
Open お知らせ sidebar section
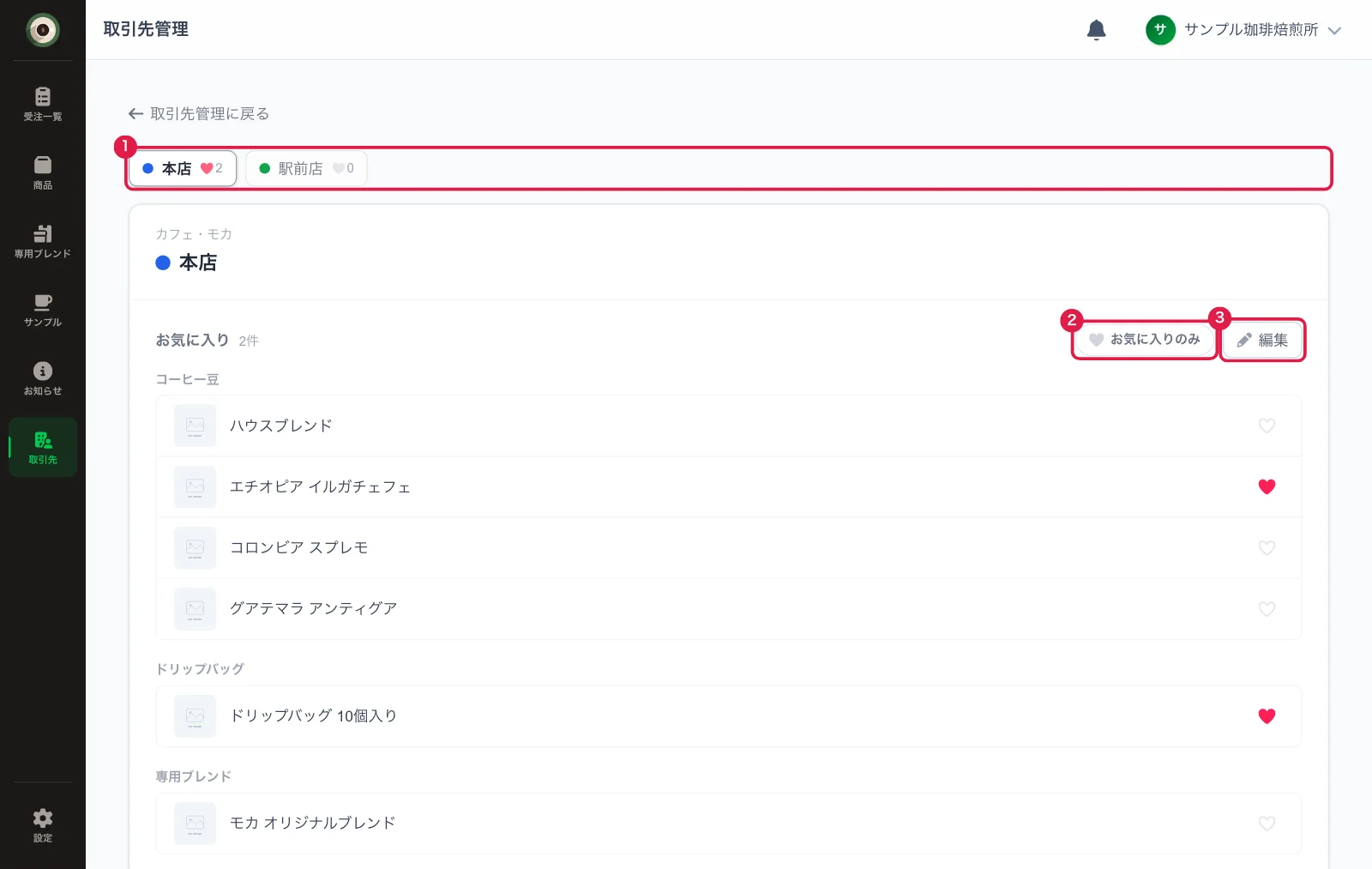42,378
